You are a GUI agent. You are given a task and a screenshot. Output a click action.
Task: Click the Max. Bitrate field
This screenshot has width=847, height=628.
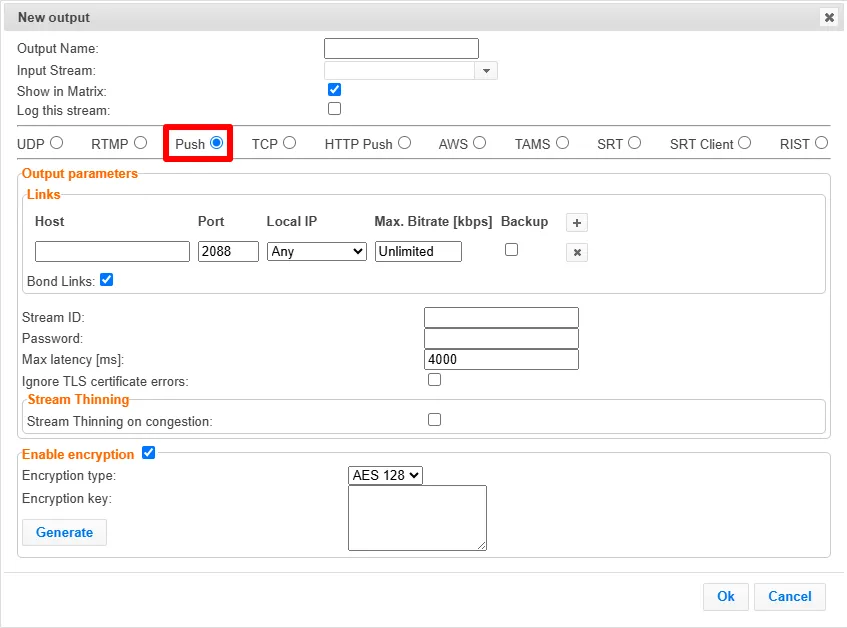pos(418,252)
